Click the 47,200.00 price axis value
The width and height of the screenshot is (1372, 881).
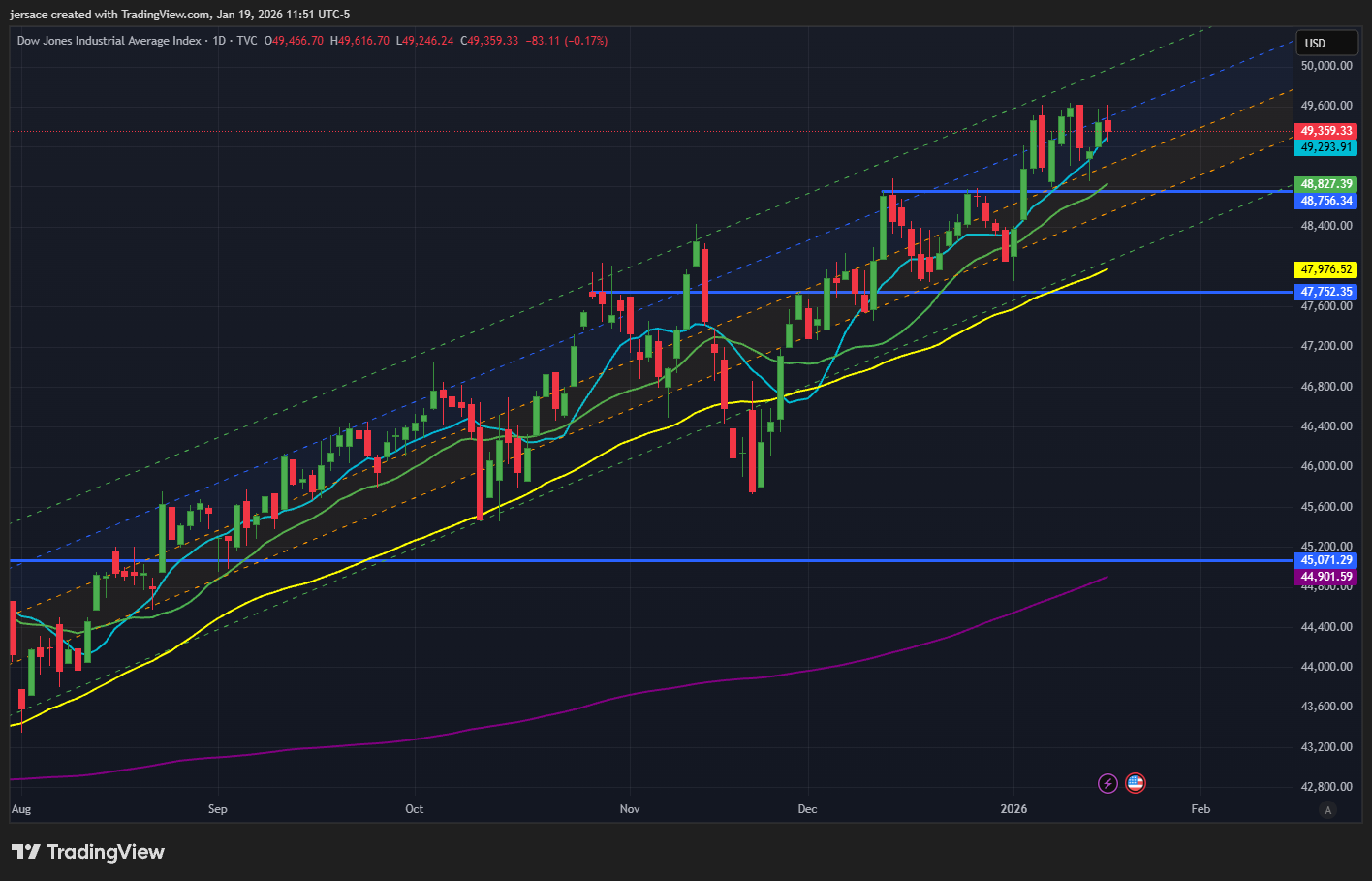[1326, 346]
